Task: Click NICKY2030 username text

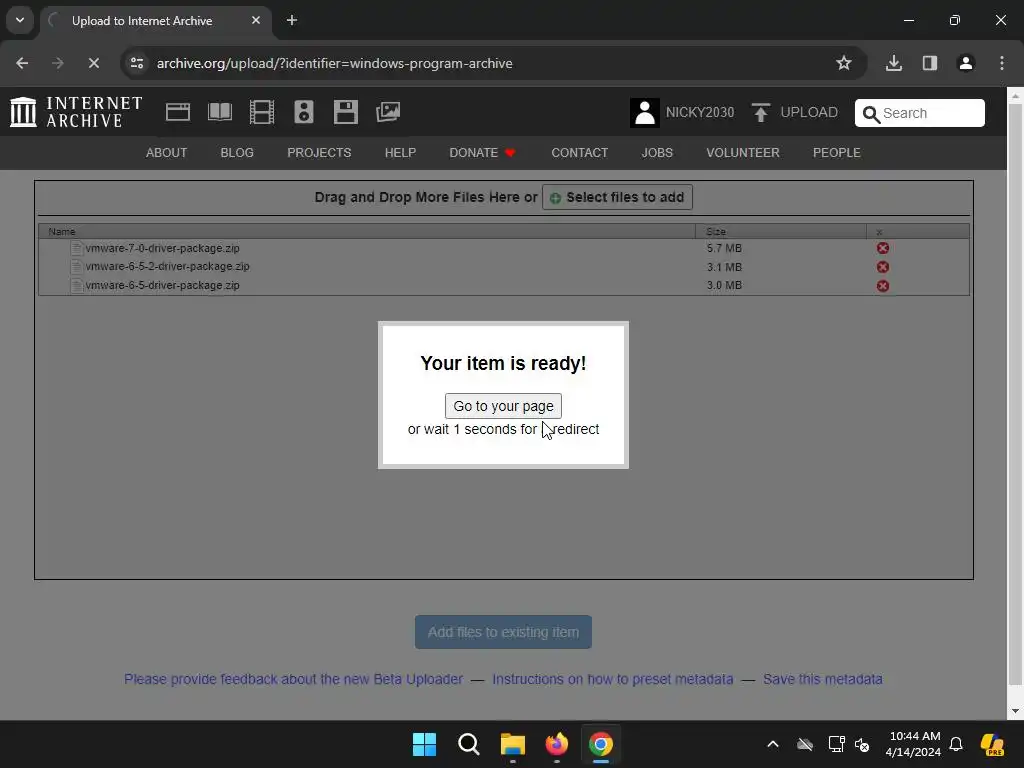Action: [700, 112]
